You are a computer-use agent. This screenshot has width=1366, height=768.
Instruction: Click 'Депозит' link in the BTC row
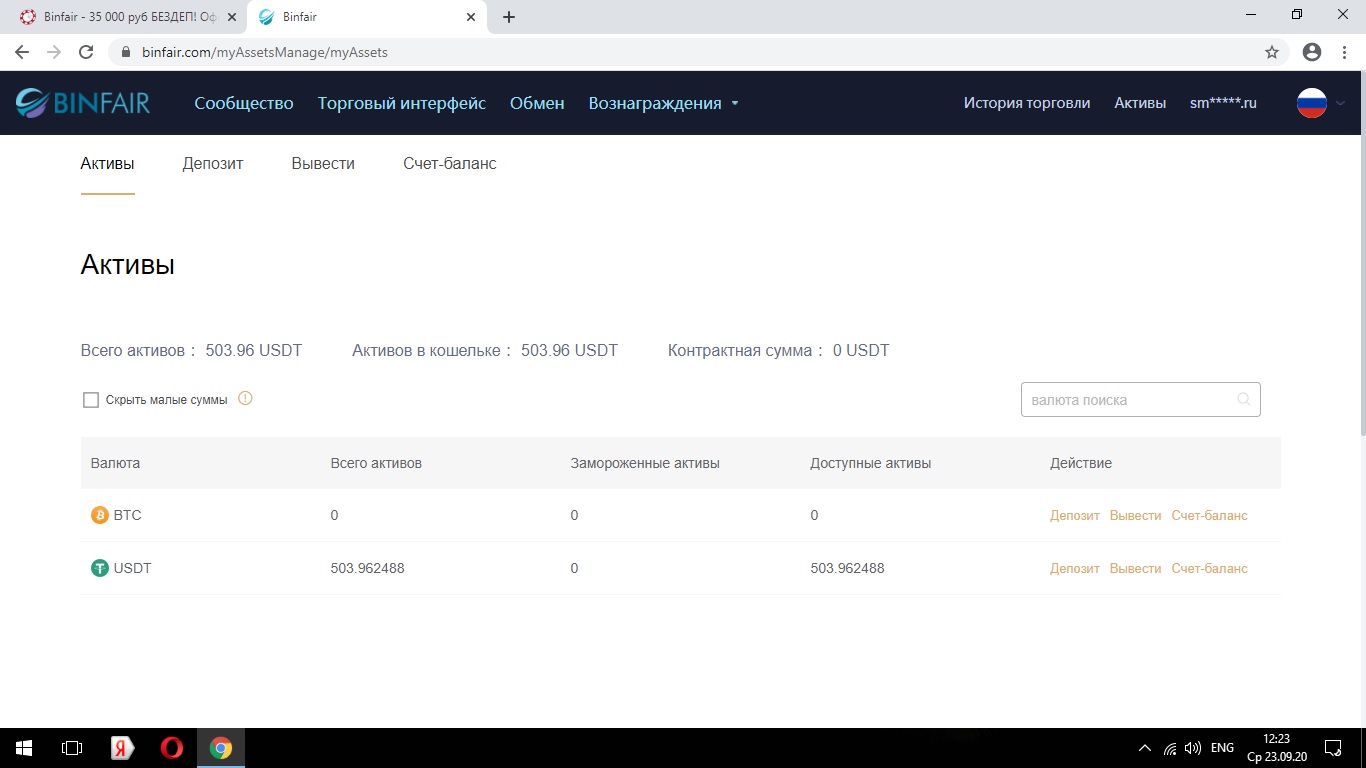[x=1074, y=516]
